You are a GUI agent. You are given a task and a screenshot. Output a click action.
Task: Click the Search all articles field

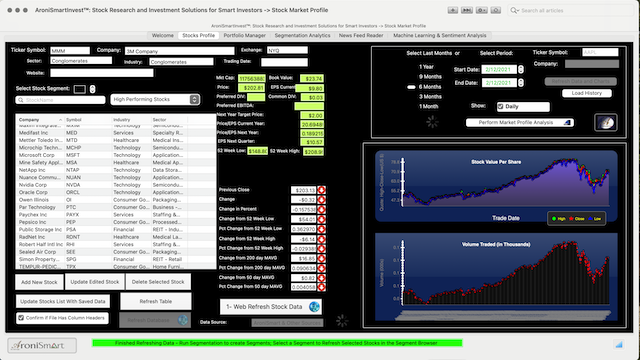[570, 10]
